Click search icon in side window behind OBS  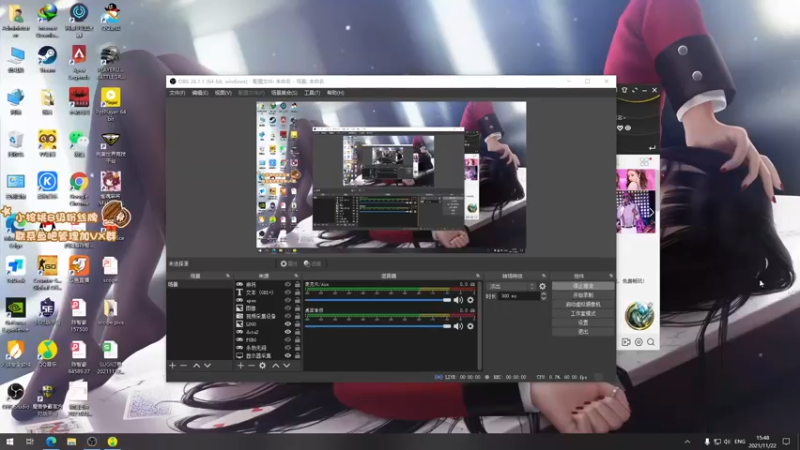[651, 342]
